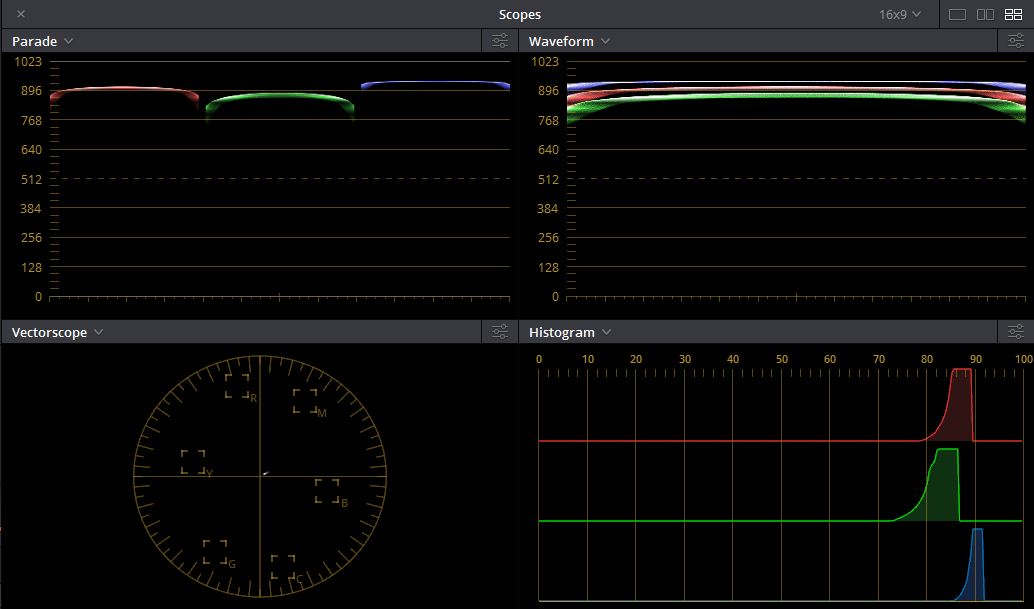Expand the Waveform scope type dropdown
The width and height of the screenshot is (1034, 609).
tap(569, 41)
